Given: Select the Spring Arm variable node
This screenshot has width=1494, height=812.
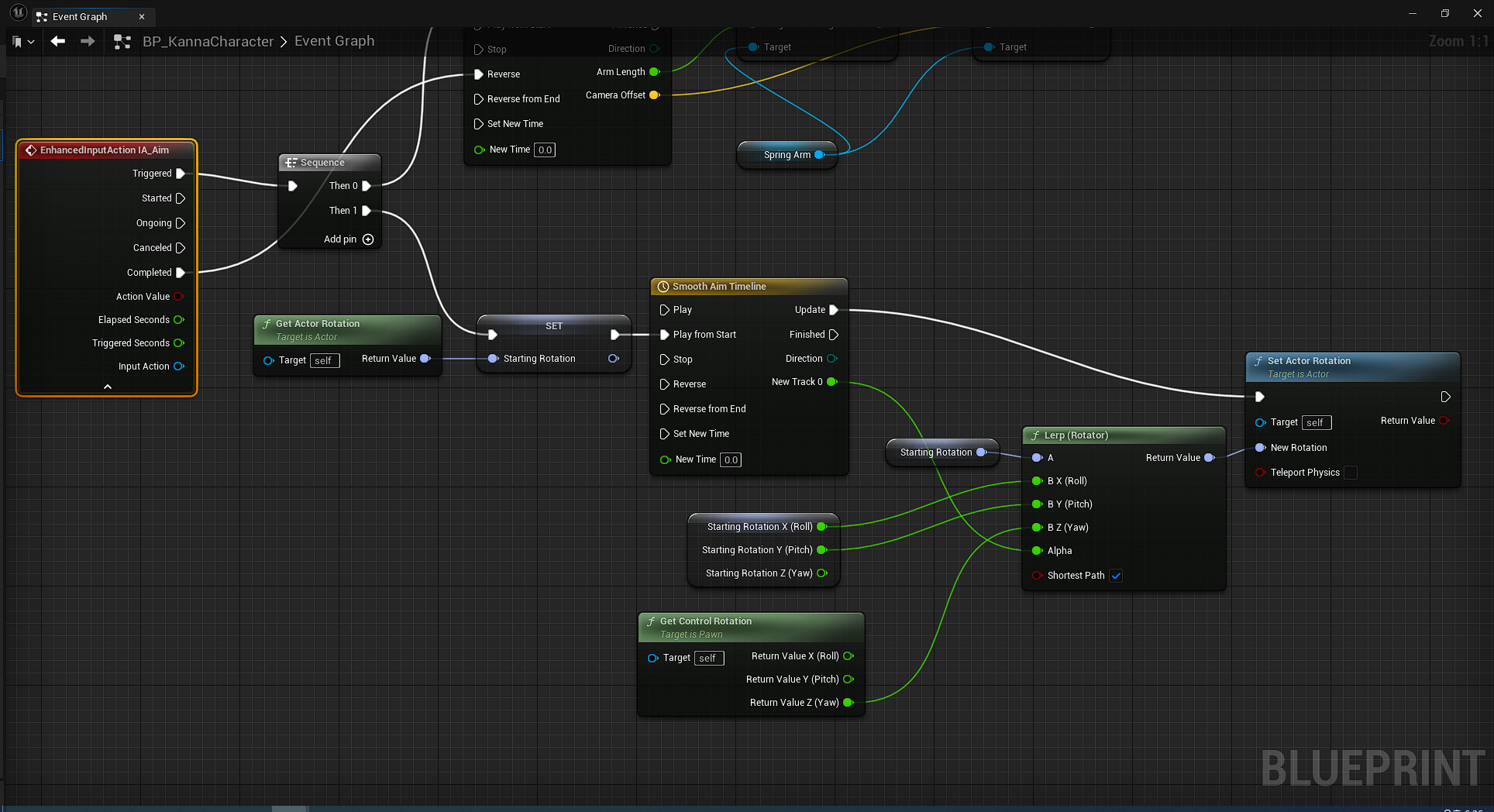Looking at the screenshot, I should pos(787,155).
